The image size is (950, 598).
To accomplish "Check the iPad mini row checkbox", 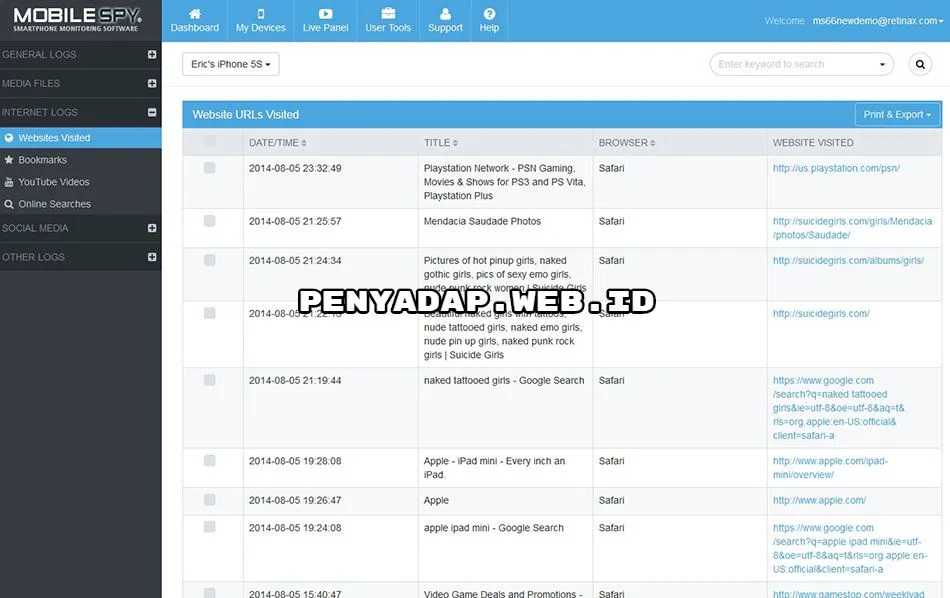I will click(x=210, y=460).
